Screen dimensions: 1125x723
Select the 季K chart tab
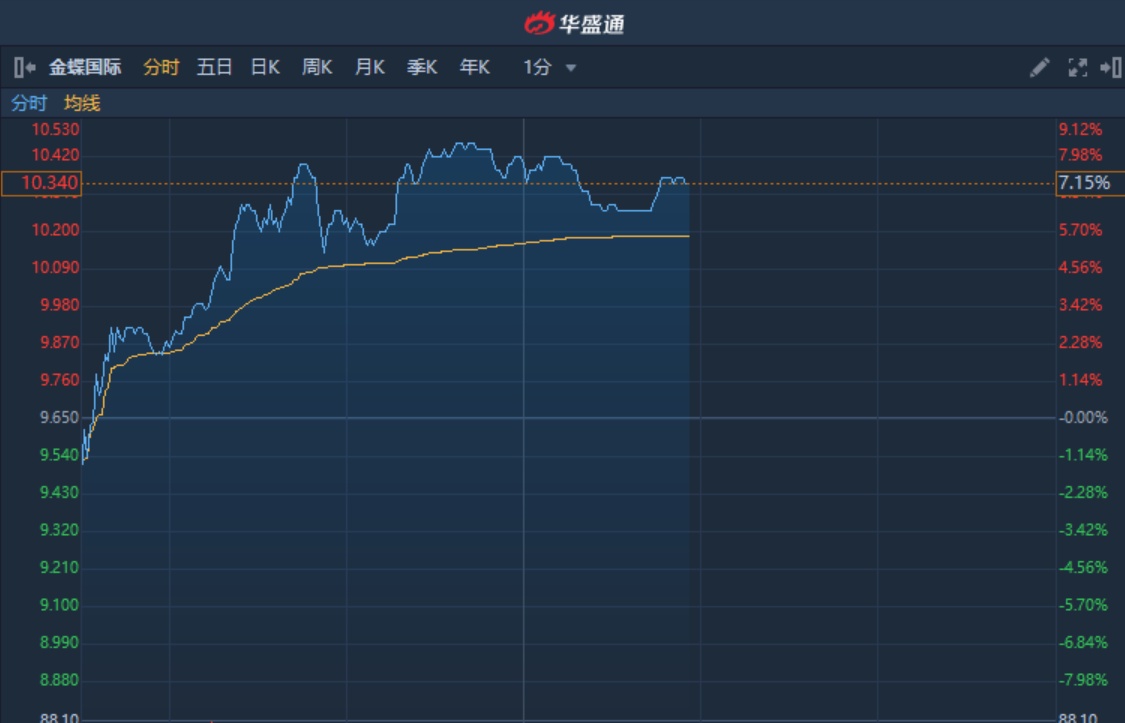pyautogui.click(x=422, y=68)
